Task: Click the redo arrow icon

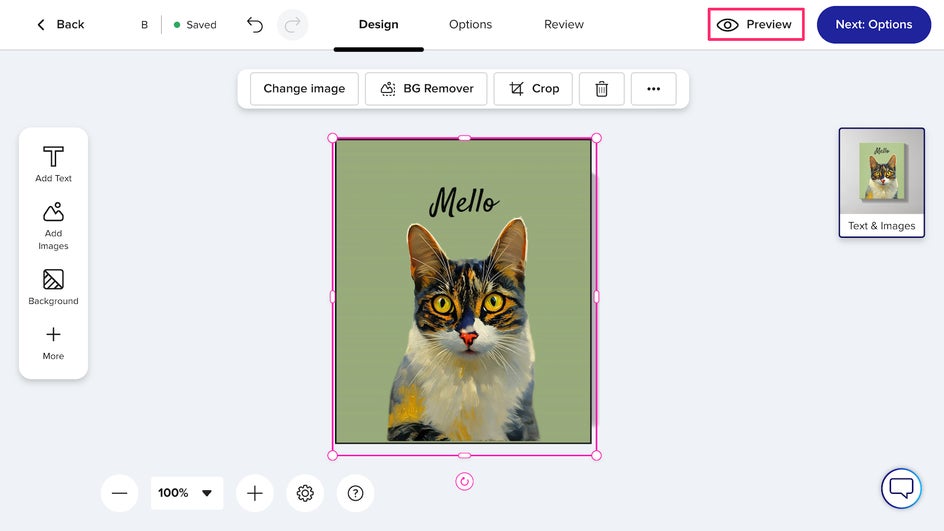Action: pyautogui.click(x=293, y=25)
